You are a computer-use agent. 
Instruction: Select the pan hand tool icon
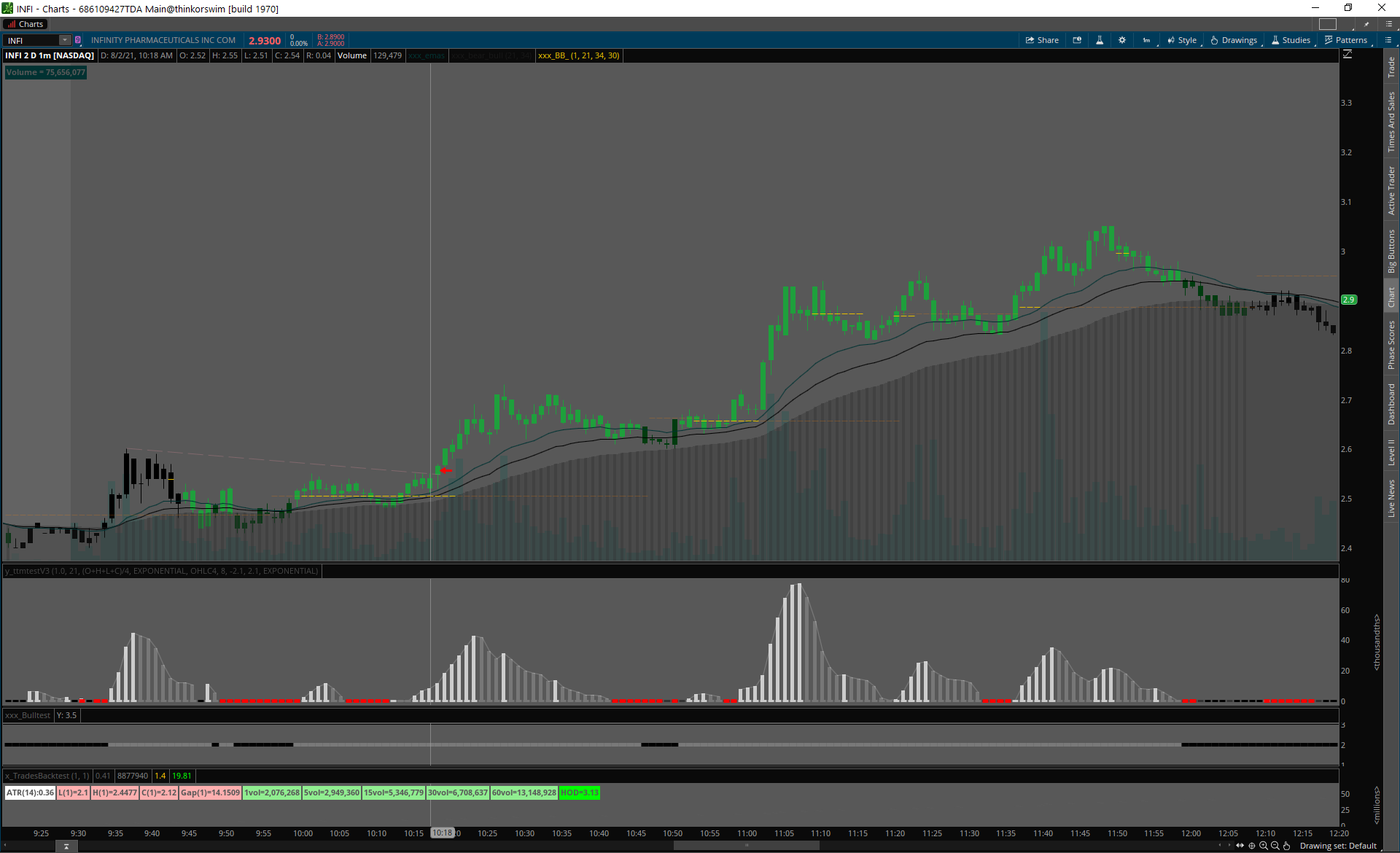pyautogui.click(x=1287, y=846)
